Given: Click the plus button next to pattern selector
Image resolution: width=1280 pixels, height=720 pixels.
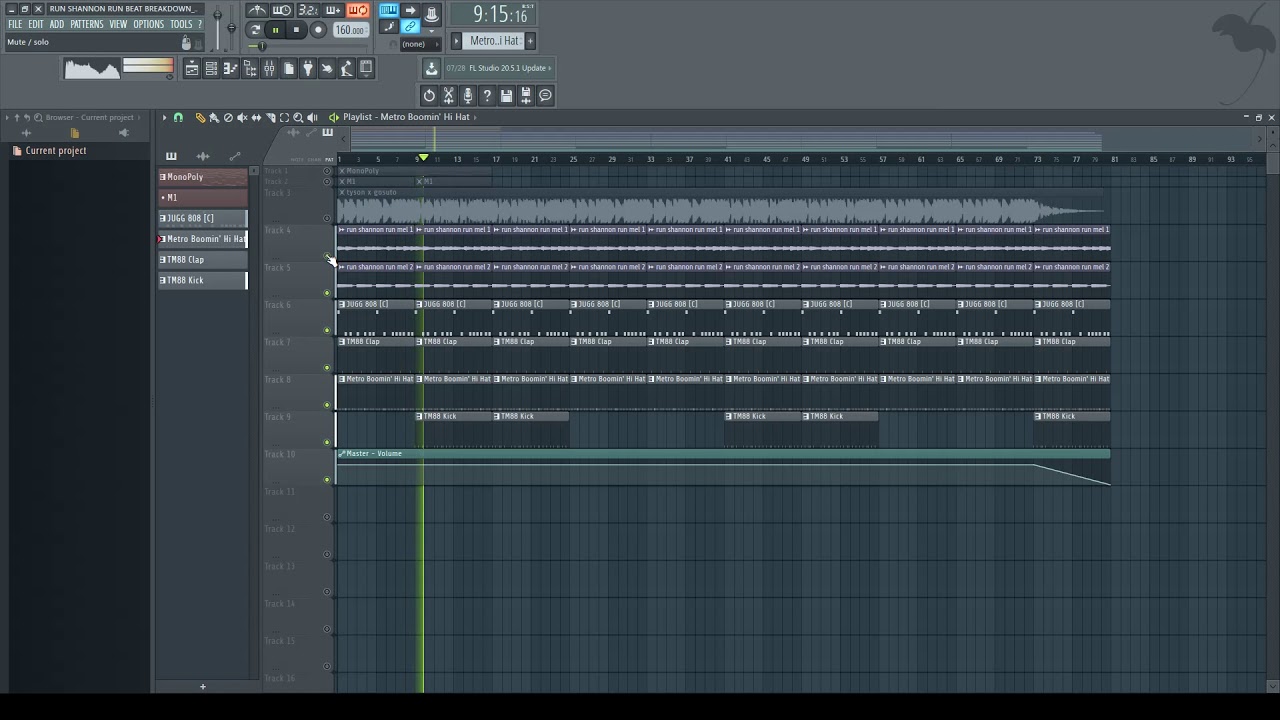Looking at the screenshot, I should 530,41.
